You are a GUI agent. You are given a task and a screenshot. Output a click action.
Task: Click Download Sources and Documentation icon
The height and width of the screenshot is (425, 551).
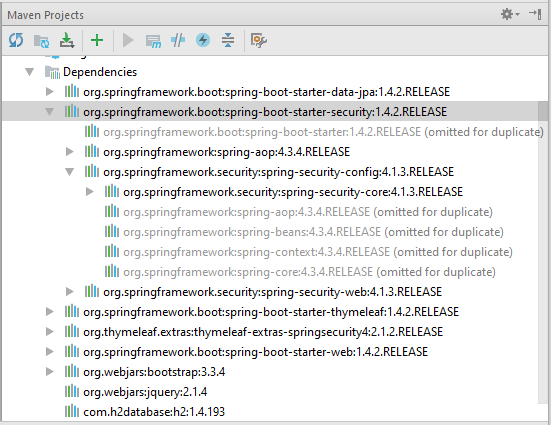pos(67,40)
